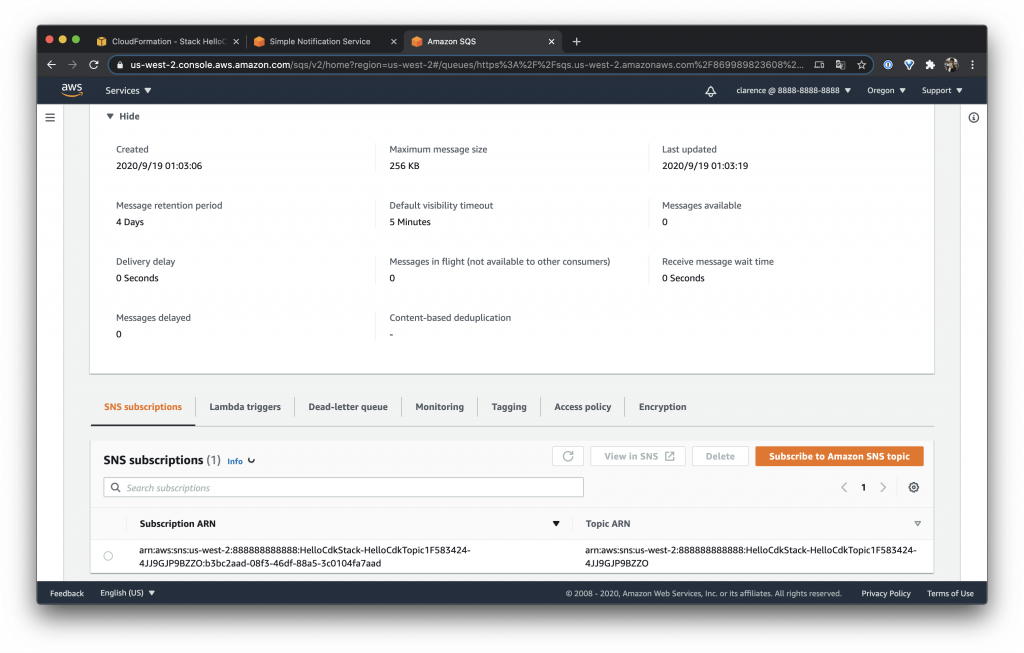
Task: Open the info help panel icon
Action: tap(973, 118)
